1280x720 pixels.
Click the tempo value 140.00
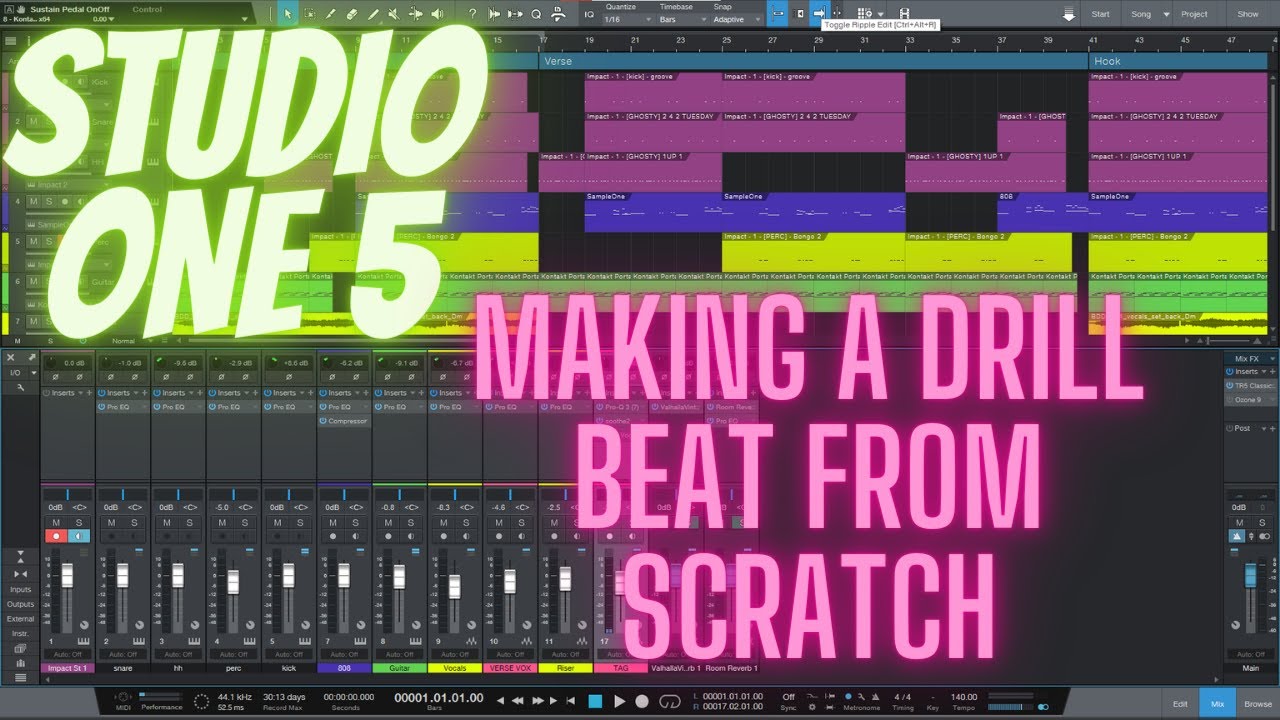click(964, 697)
